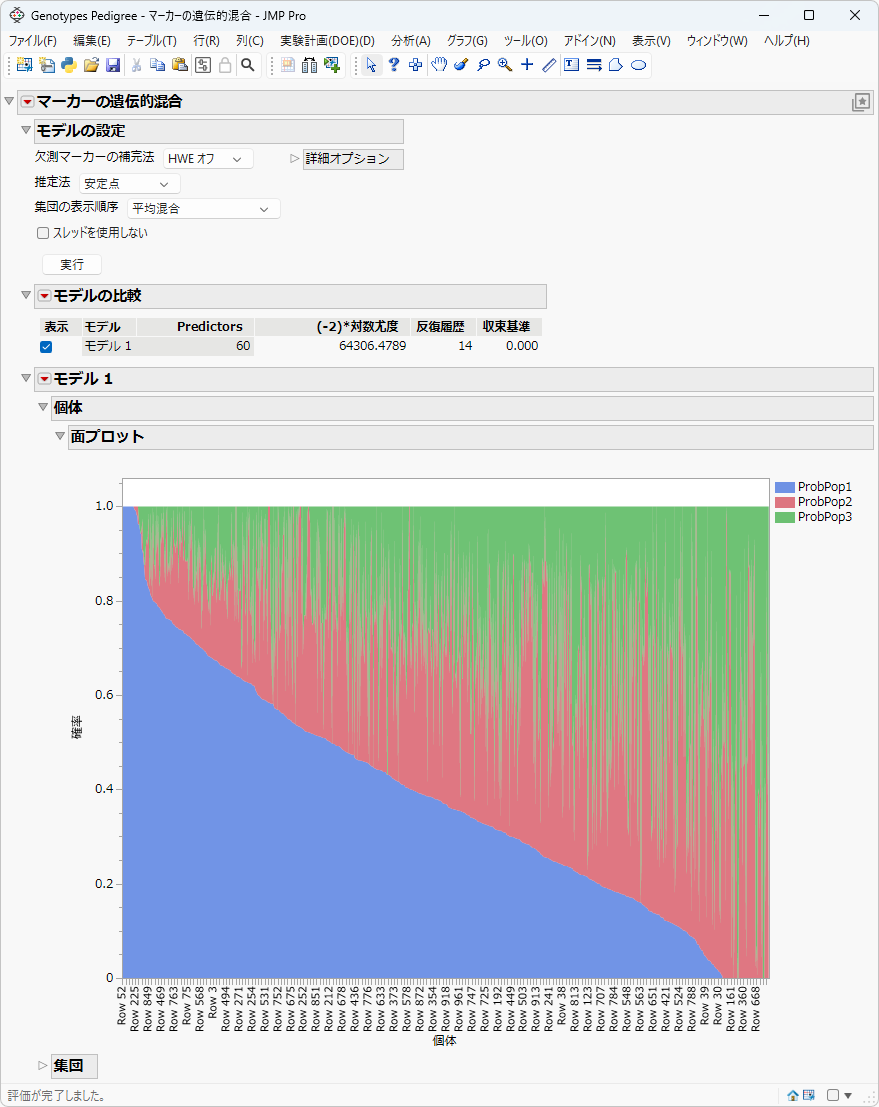Click the 確率 y-axis label

(77, 727)
